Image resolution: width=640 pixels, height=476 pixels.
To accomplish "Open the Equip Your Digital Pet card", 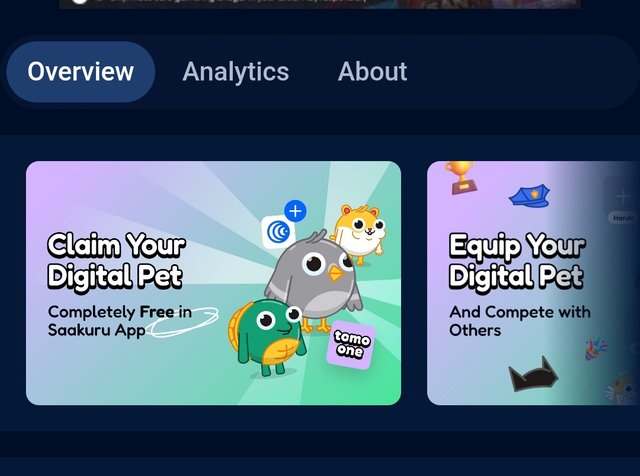I will click(533, 283).
